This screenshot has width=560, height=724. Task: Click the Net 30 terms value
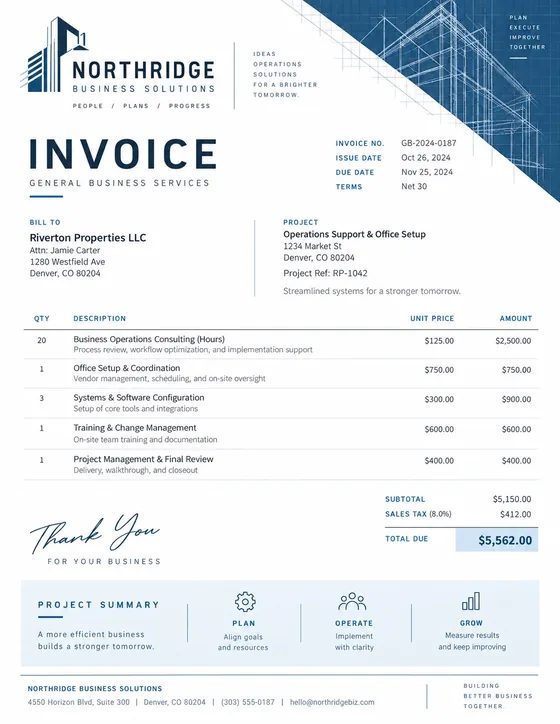(x=414, y=186)
